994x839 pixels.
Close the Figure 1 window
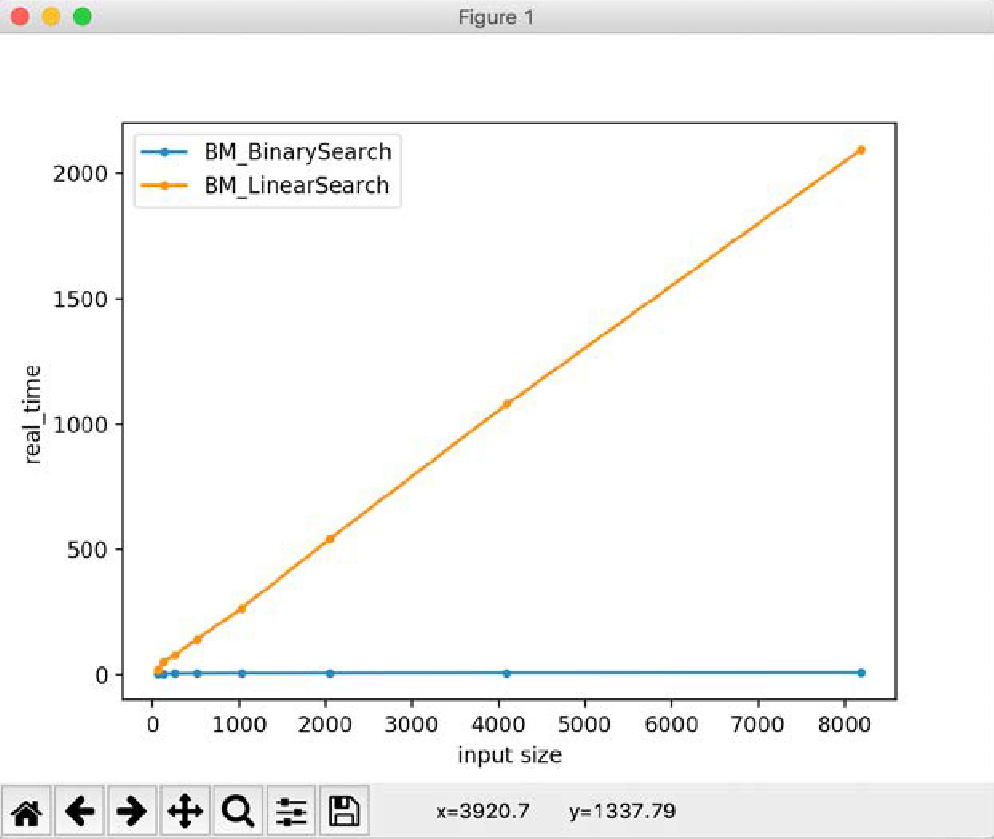click(19, 17)
